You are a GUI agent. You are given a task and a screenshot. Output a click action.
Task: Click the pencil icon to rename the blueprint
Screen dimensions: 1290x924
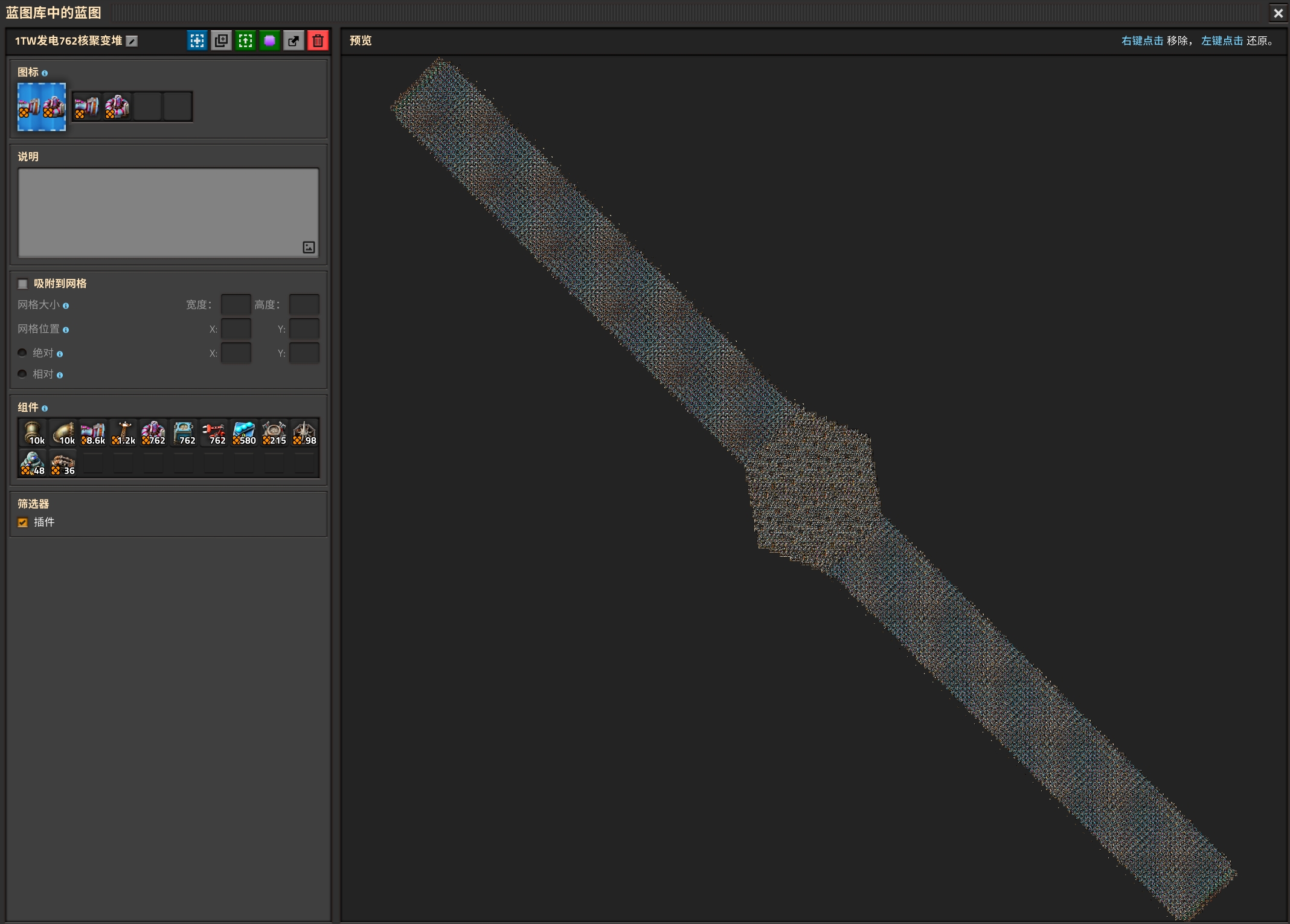132,41
